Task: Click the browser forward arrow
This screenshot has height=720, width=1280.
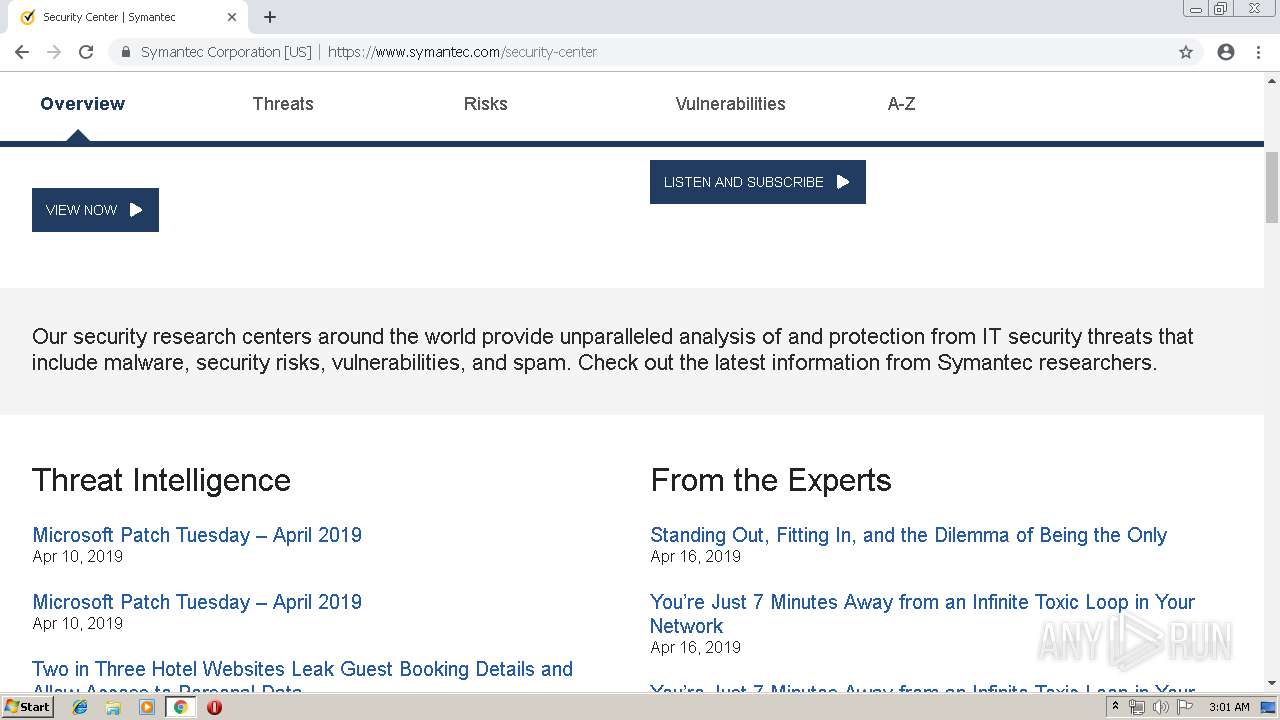Action: [54, 52]
